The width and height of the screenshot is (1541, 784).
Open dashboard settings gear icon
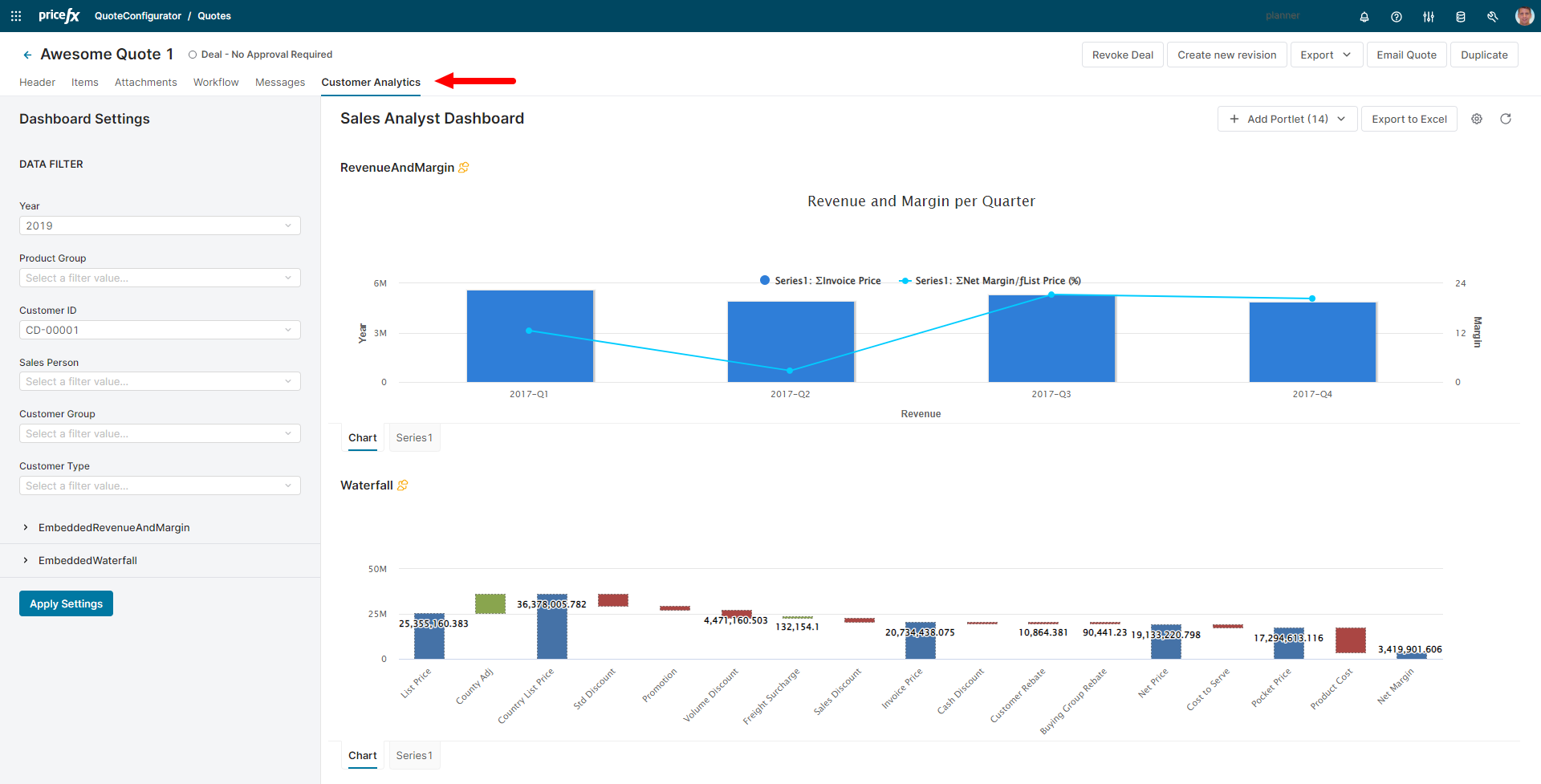coord(1477,119)
